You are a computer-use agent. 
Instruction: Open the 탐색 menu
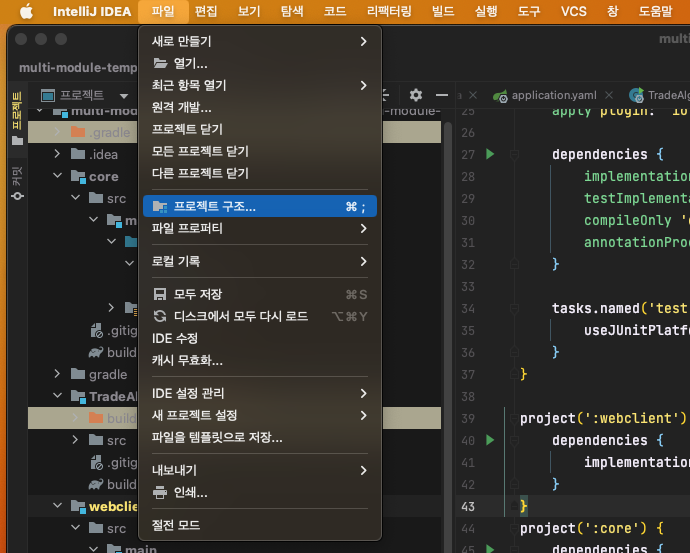[292, 11]
